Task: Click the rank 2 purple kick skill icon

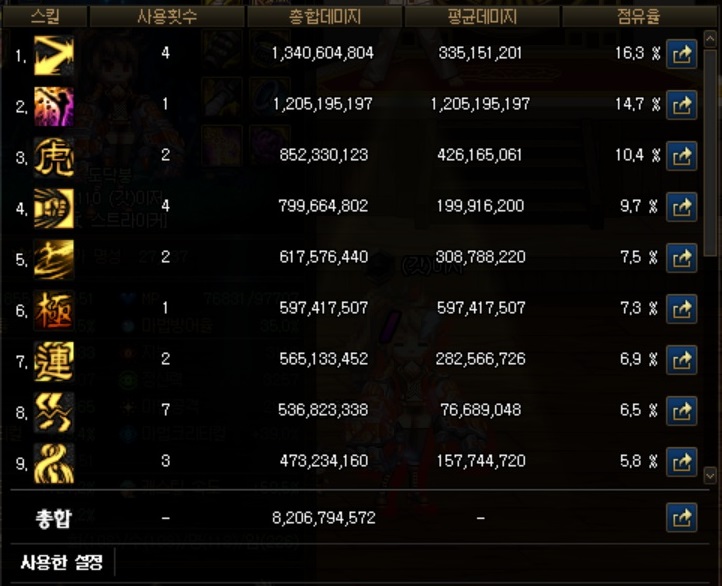Action: point(54,106)
